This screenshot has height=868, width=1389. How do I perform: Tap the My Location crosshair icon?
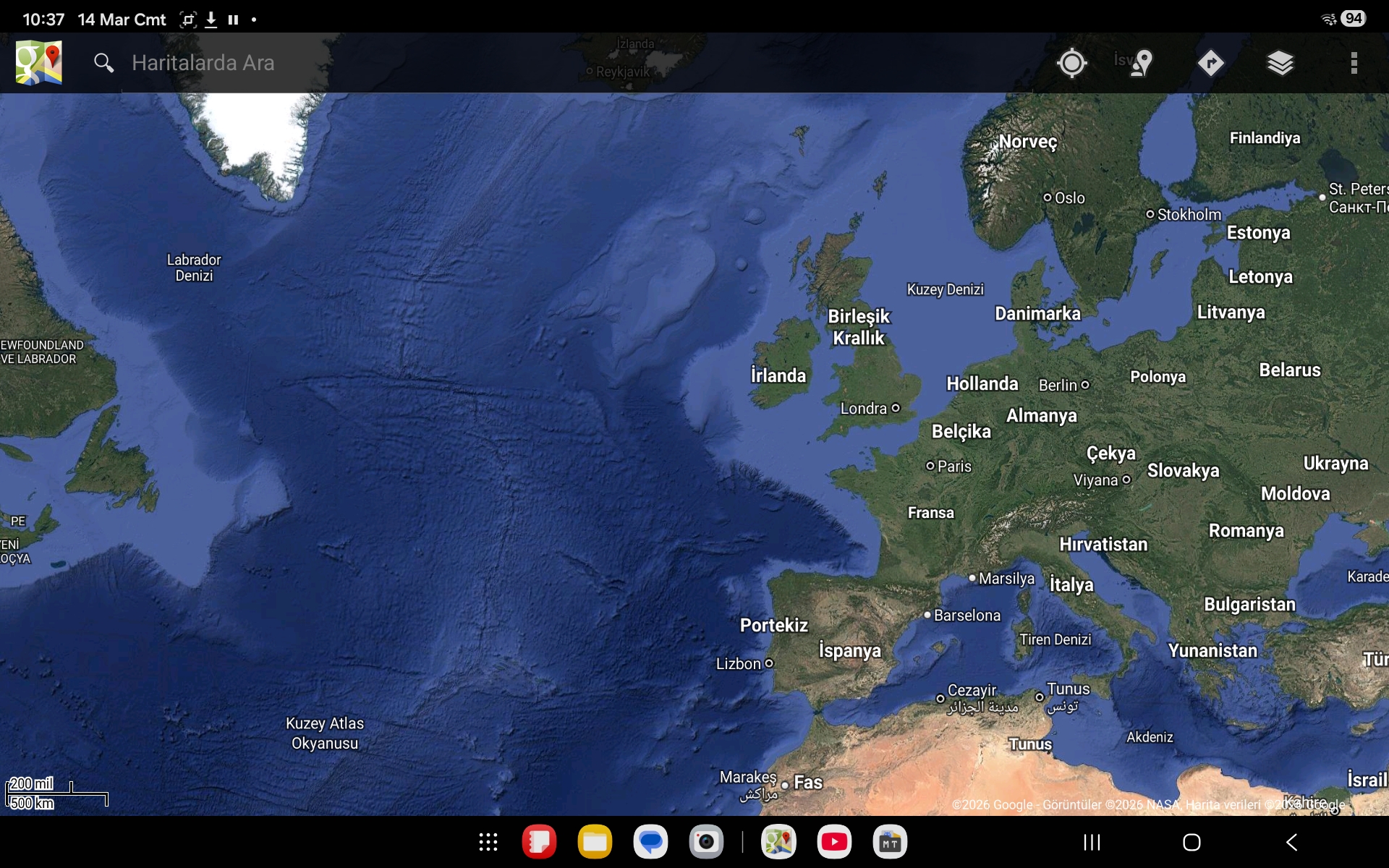pyautogui.click(x=1071, y=63)
